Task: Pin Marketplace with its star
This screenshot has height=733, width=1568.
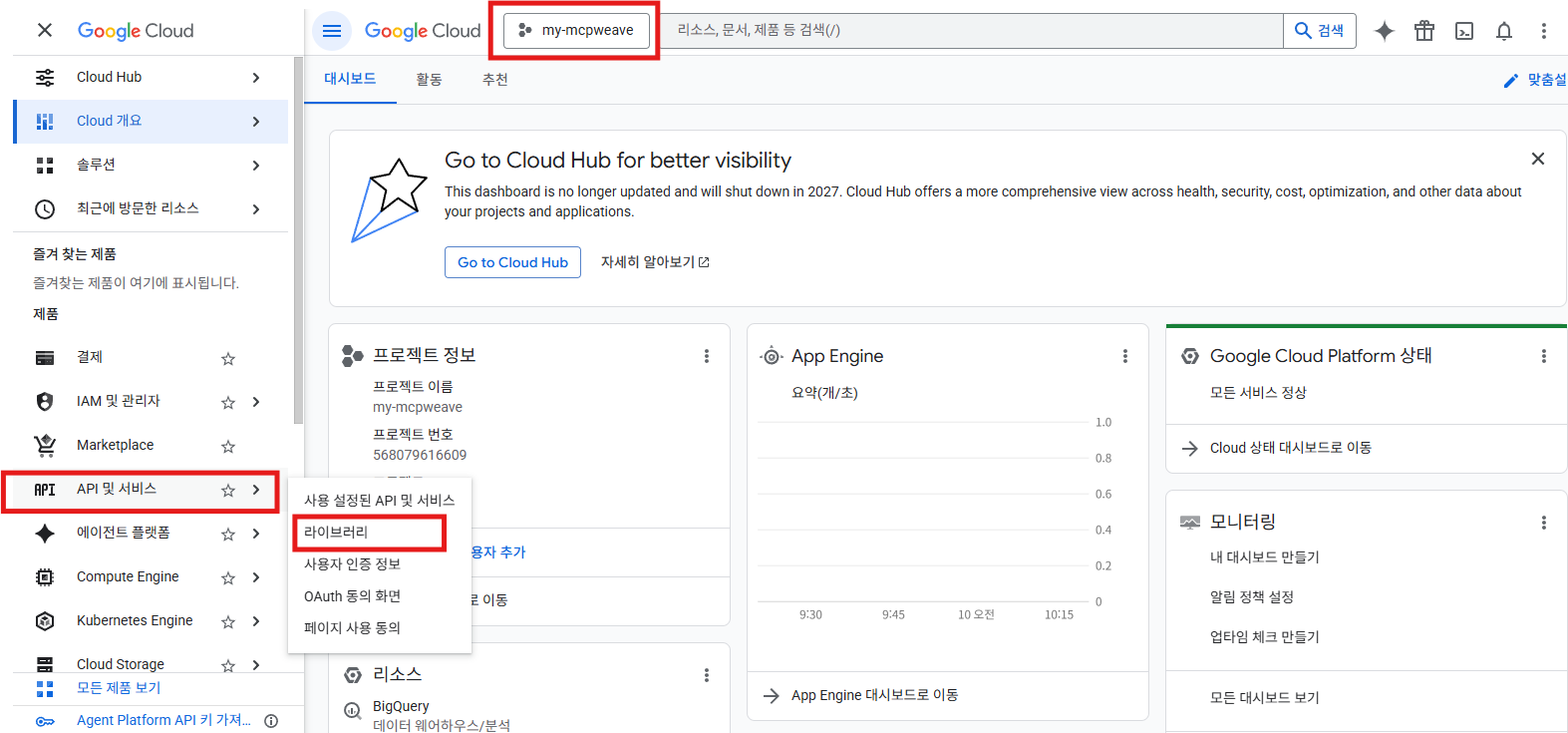Action: click(228, 446)
